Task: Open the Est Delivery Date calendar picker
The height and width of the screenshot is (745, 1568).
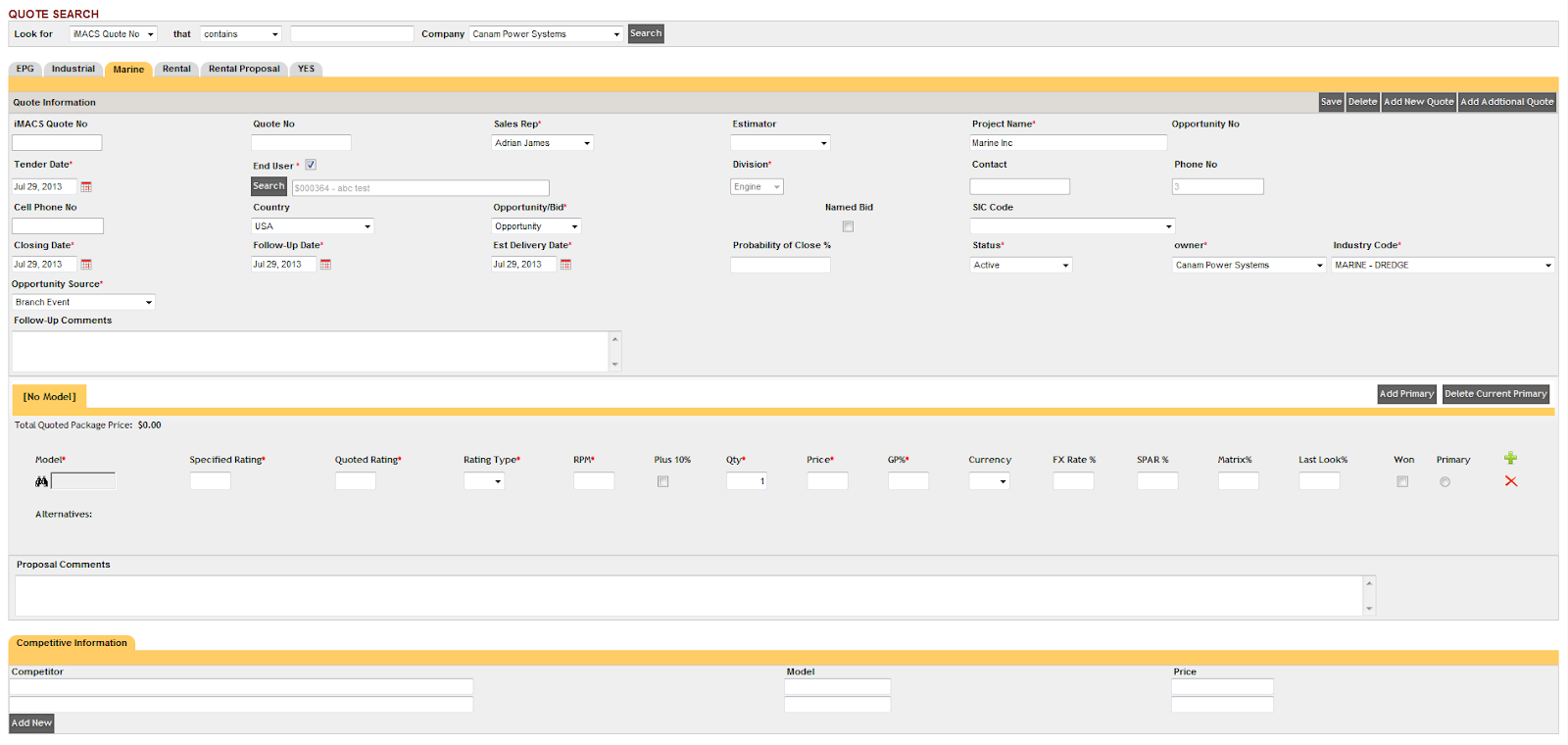Action: (x=565, y=265)
